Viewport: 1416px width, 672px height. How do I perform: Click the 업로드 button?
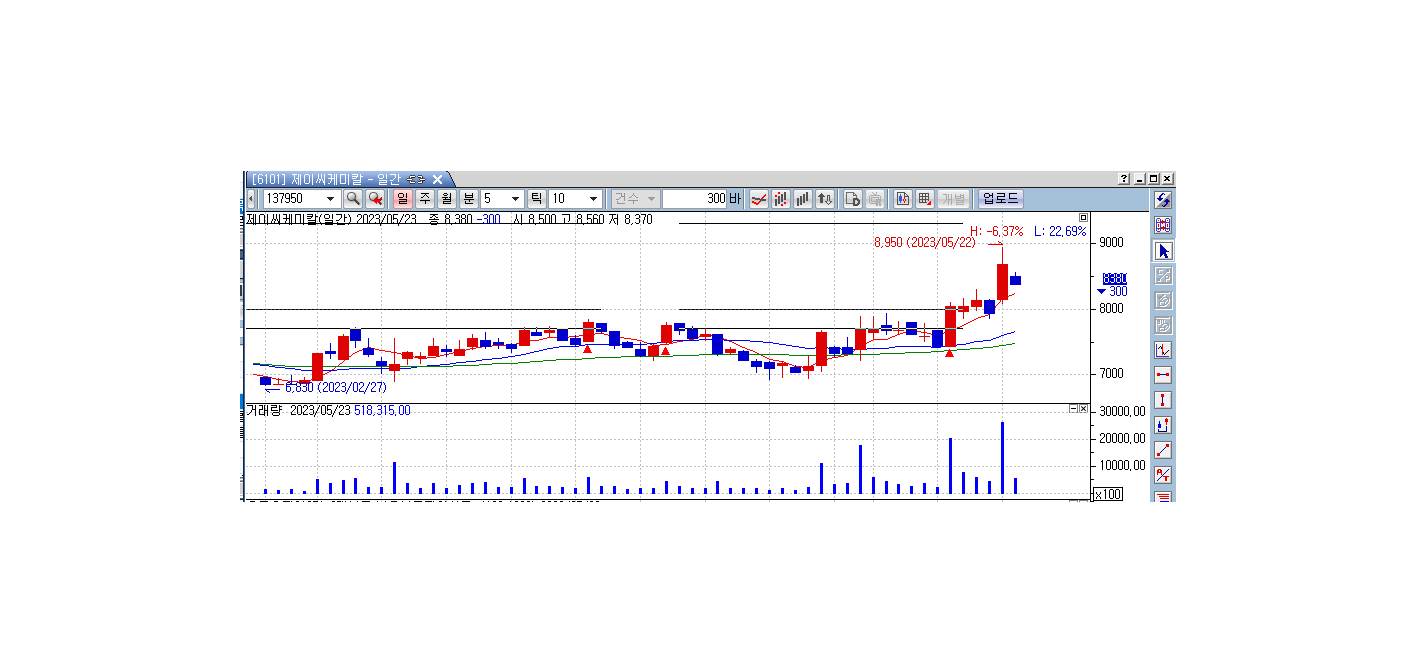pos(1000,199)
